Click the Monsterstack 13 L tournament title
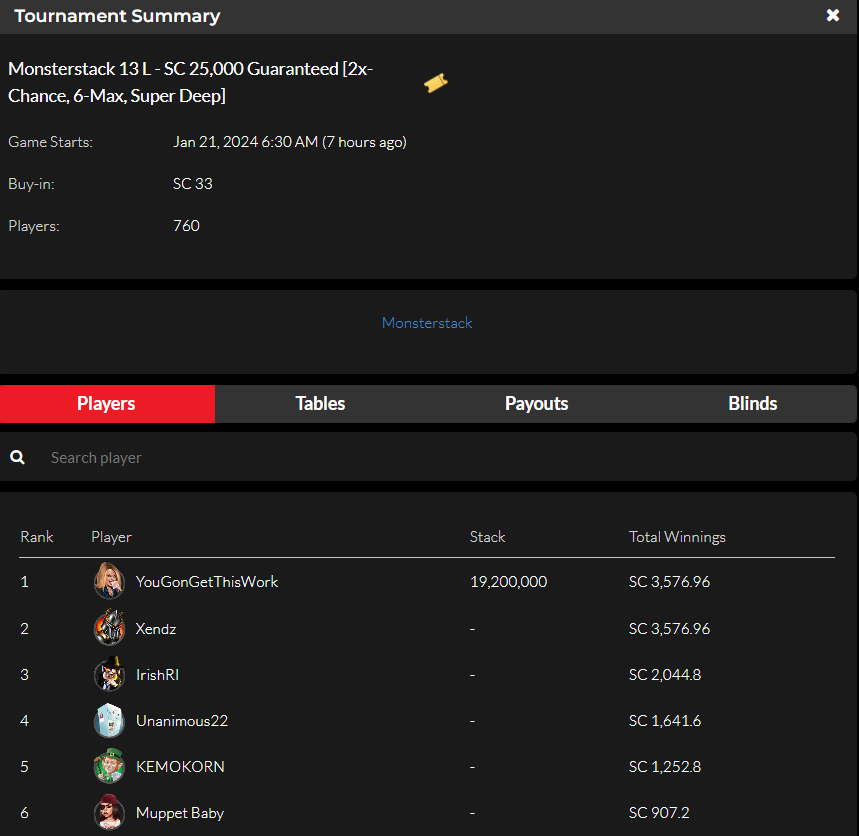The image size is (859, 836). [x=190, y=82]
